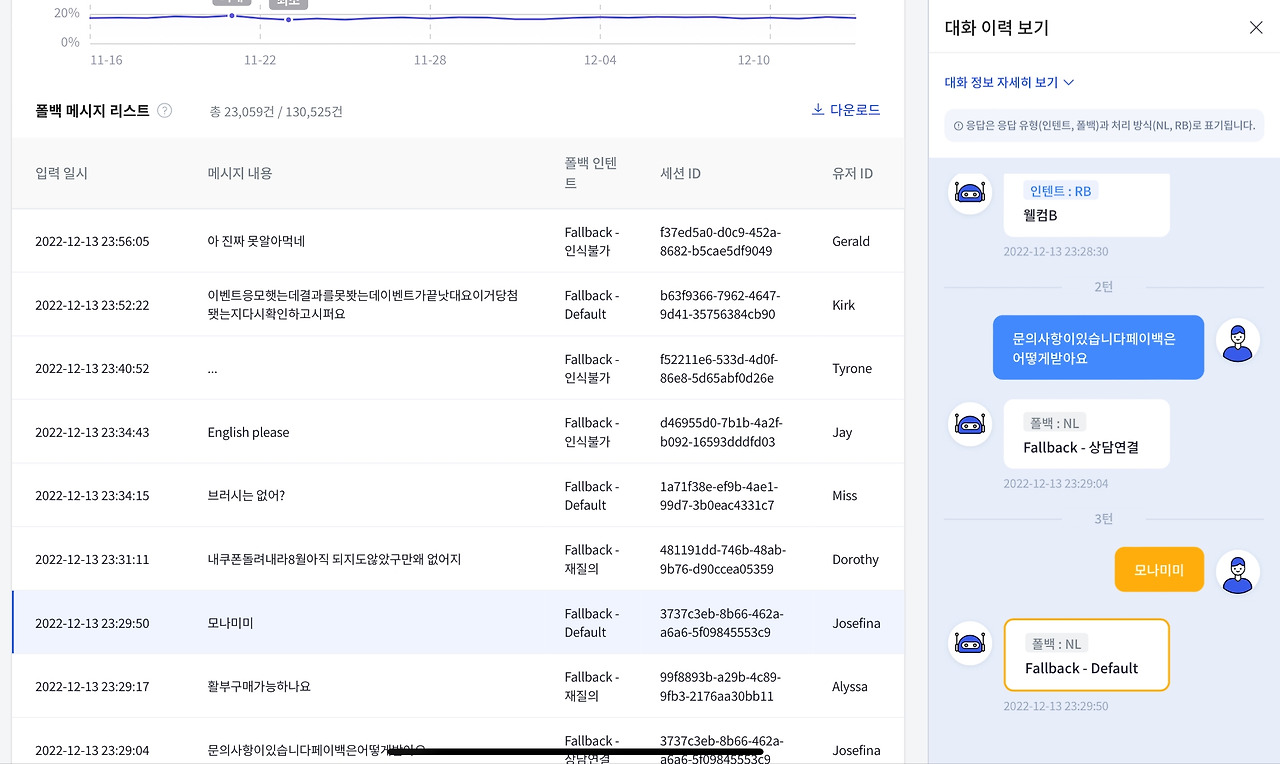Click the 다운로드 download icon

point(817,110)
